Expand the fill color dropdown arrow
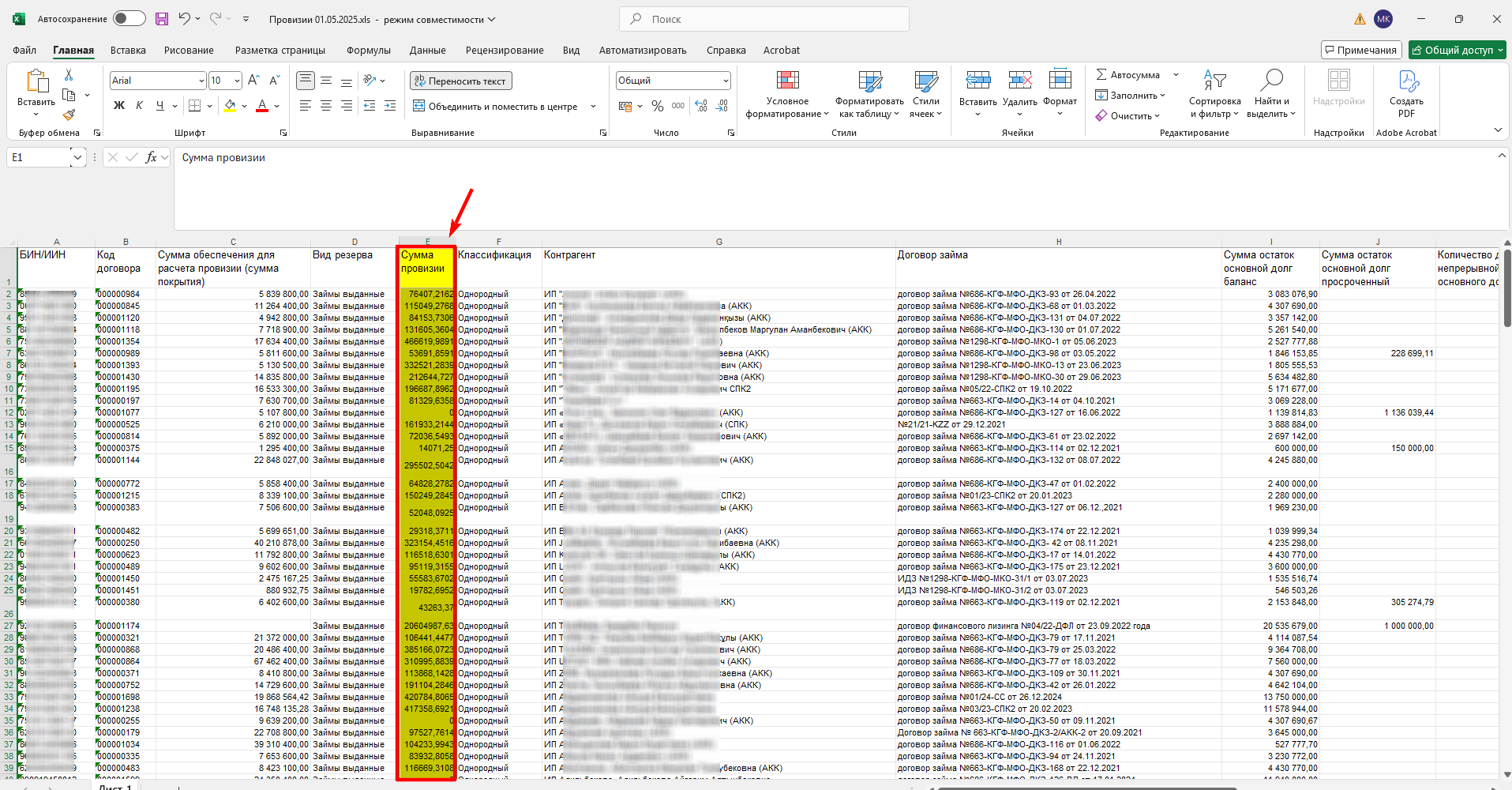The width and height of the screenshot is (1512, 790). [245, 106]
